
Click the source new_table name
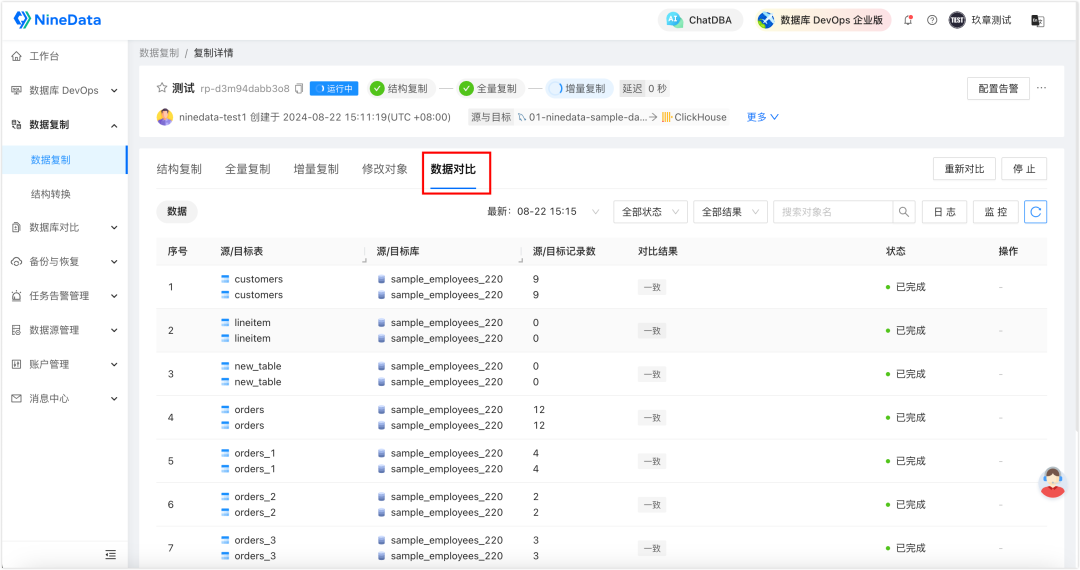[258, 366]
